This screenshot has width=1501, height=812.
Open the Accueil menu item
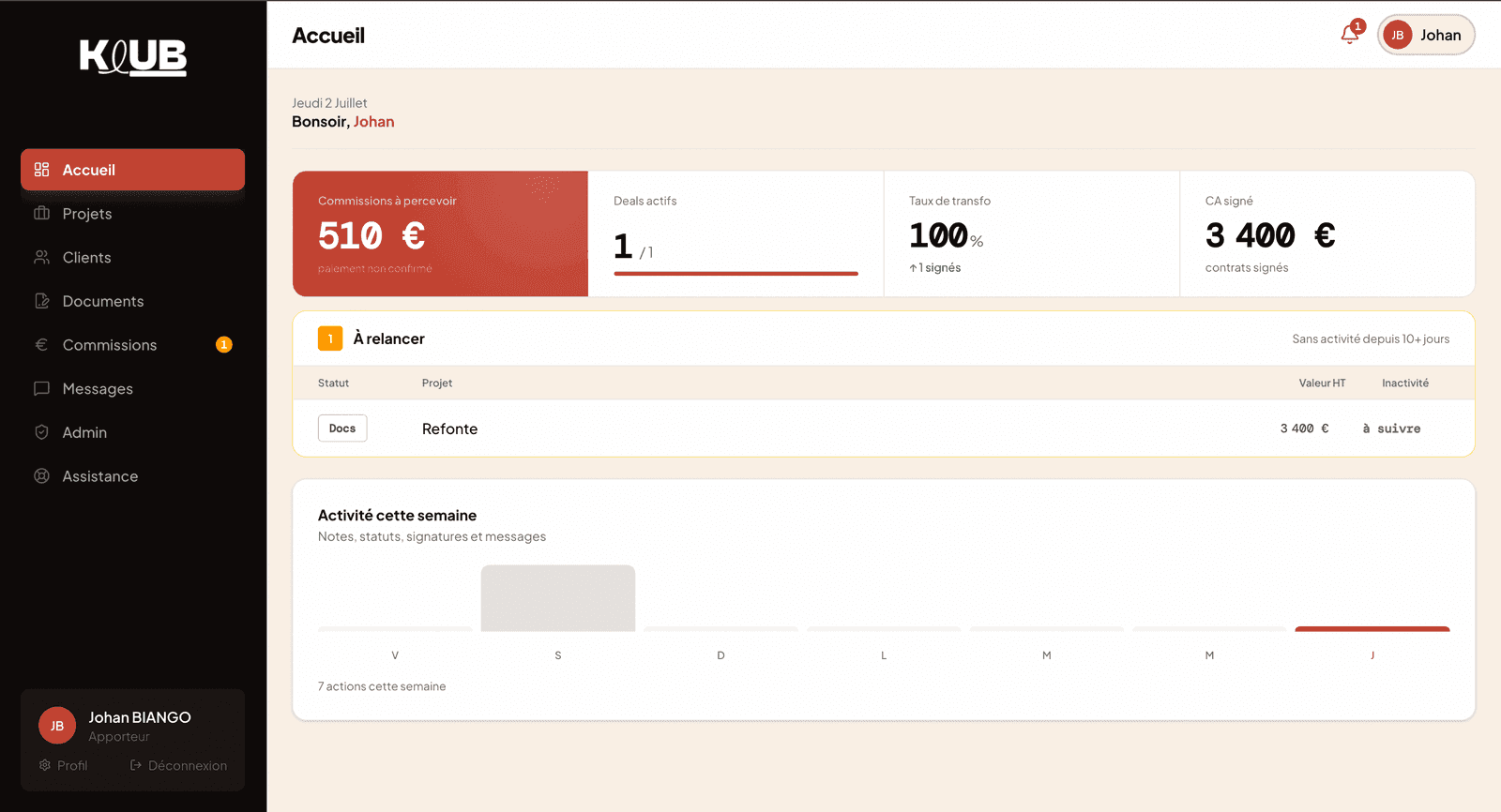(132, 170)
